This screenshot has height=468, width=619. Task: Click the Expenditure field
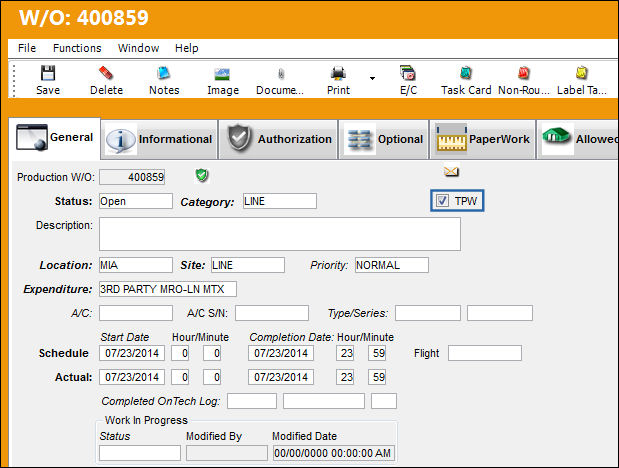(x=168, y=289)
